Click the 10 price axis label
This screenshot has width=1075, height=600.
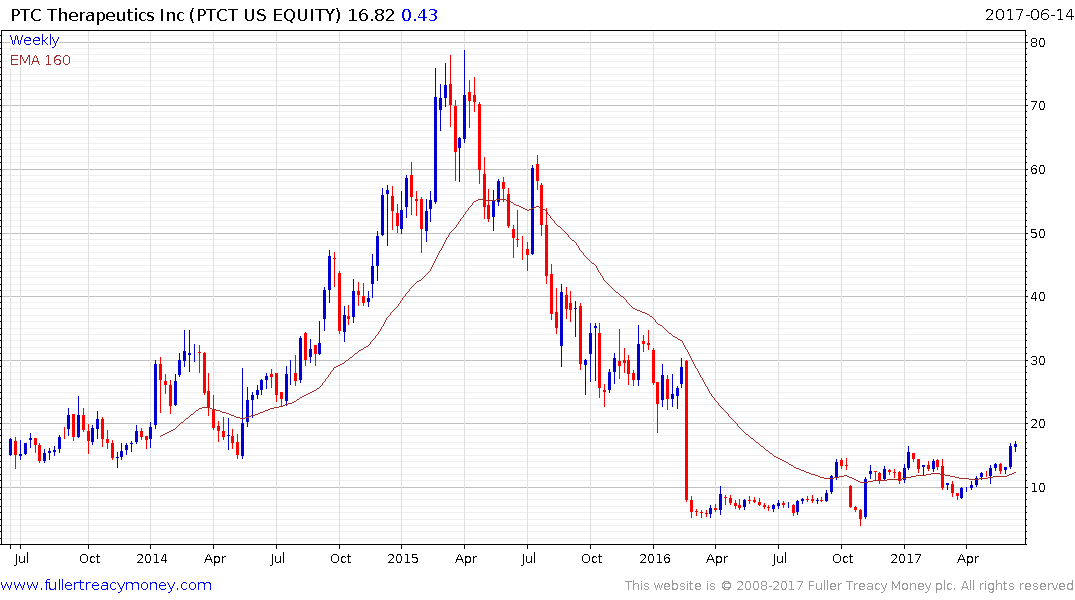pos(1038,488)
